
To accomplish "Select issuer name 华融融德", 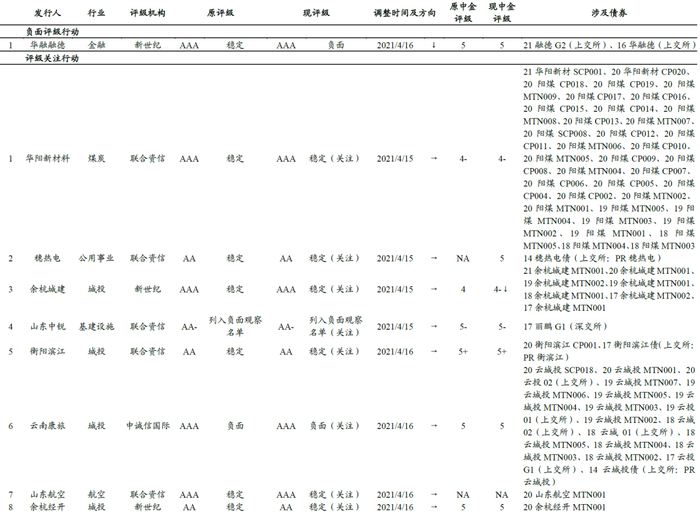I will click(x=47, y=45).
